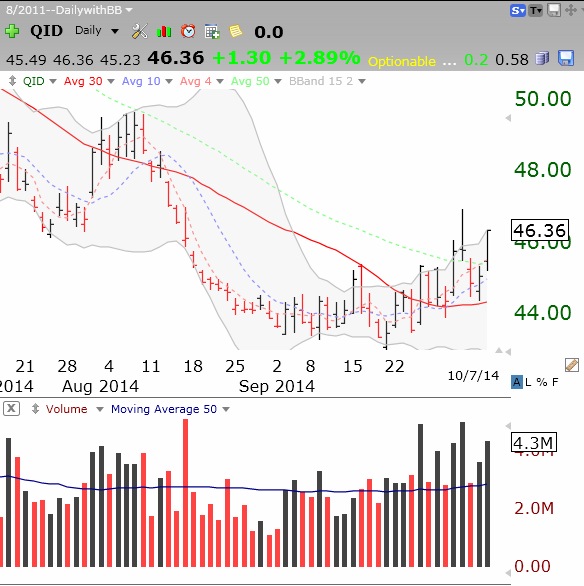
Task: Click the 46.36 last price value
Action: point(176,58)
